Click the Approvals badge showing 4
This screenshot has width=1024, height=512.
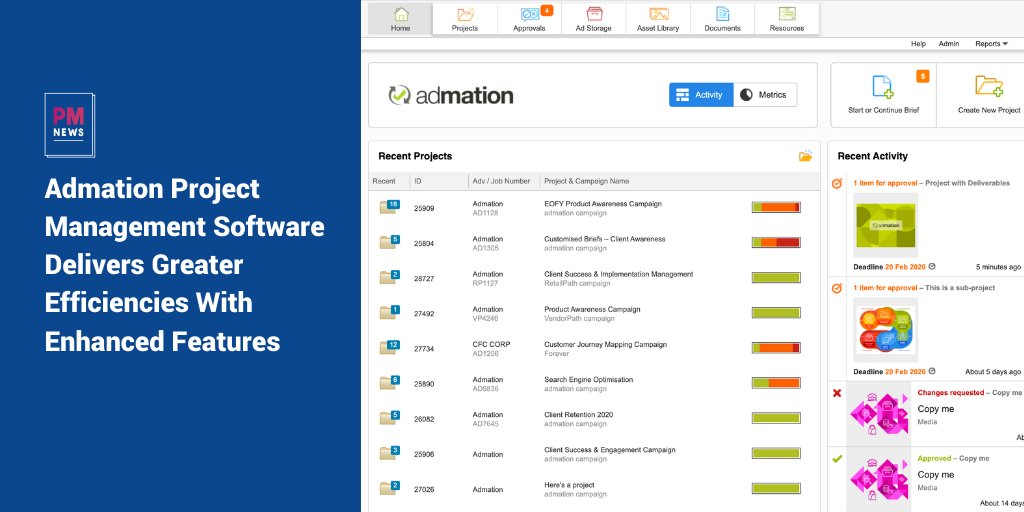547,10
